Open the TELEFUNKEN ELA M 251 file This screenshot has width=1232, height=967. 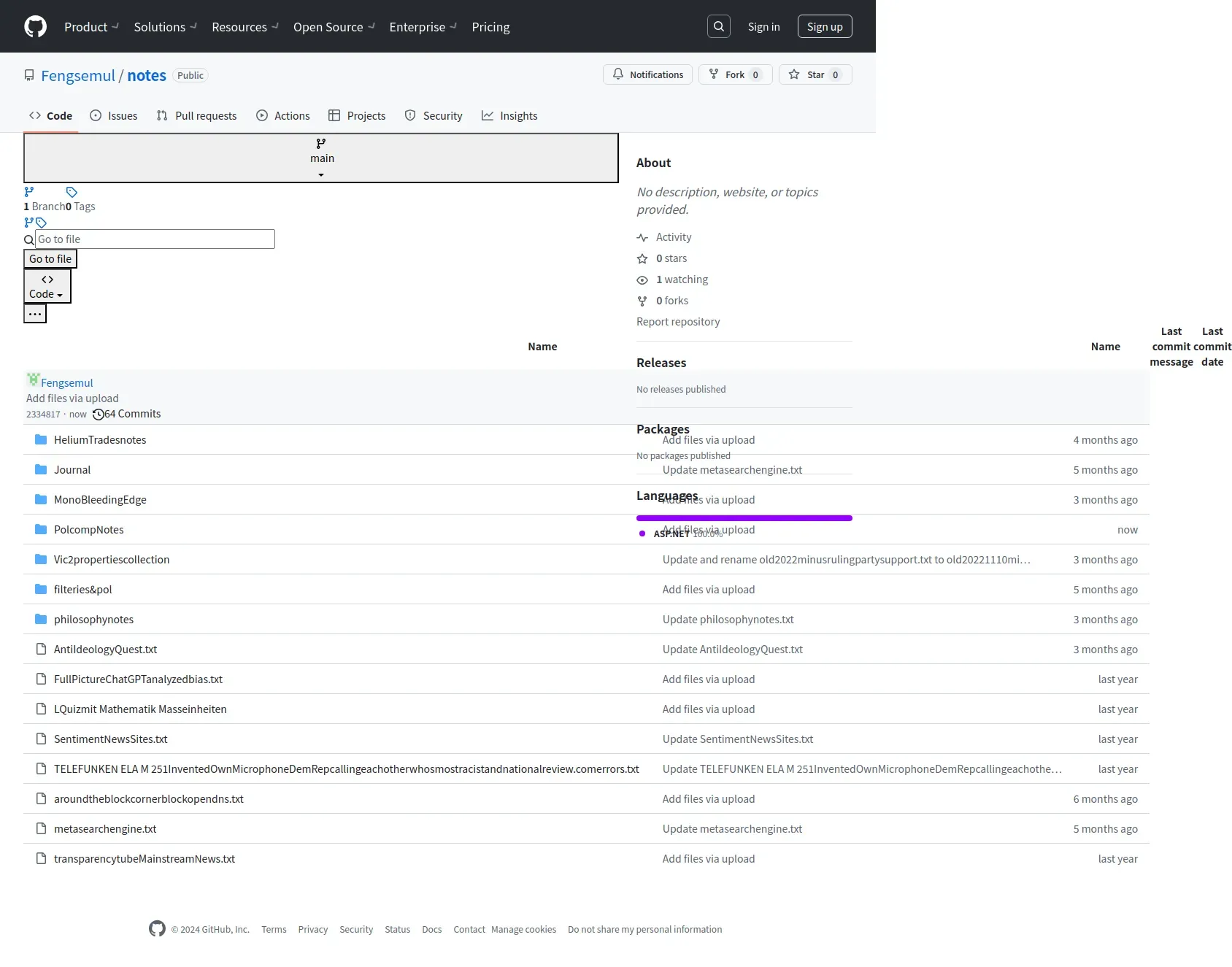(x=347, y=768)
